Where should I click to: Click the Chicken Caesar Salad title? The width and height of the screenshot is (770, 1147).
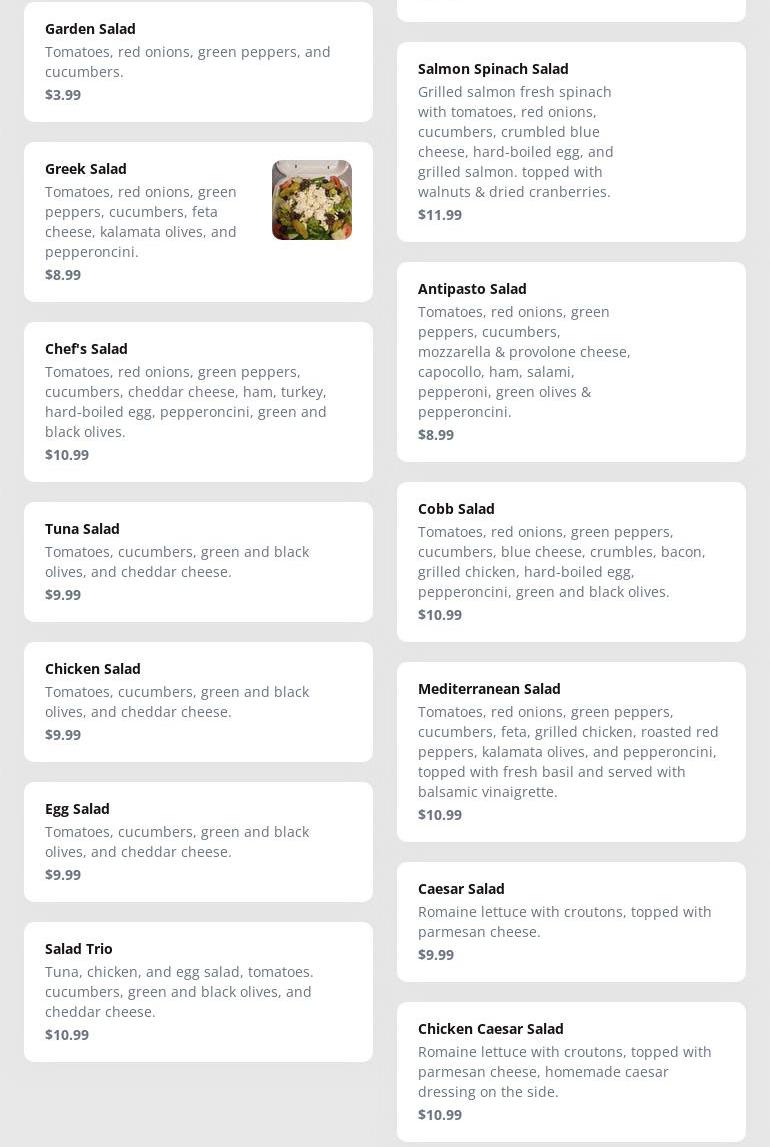(x=490, y=1029)
